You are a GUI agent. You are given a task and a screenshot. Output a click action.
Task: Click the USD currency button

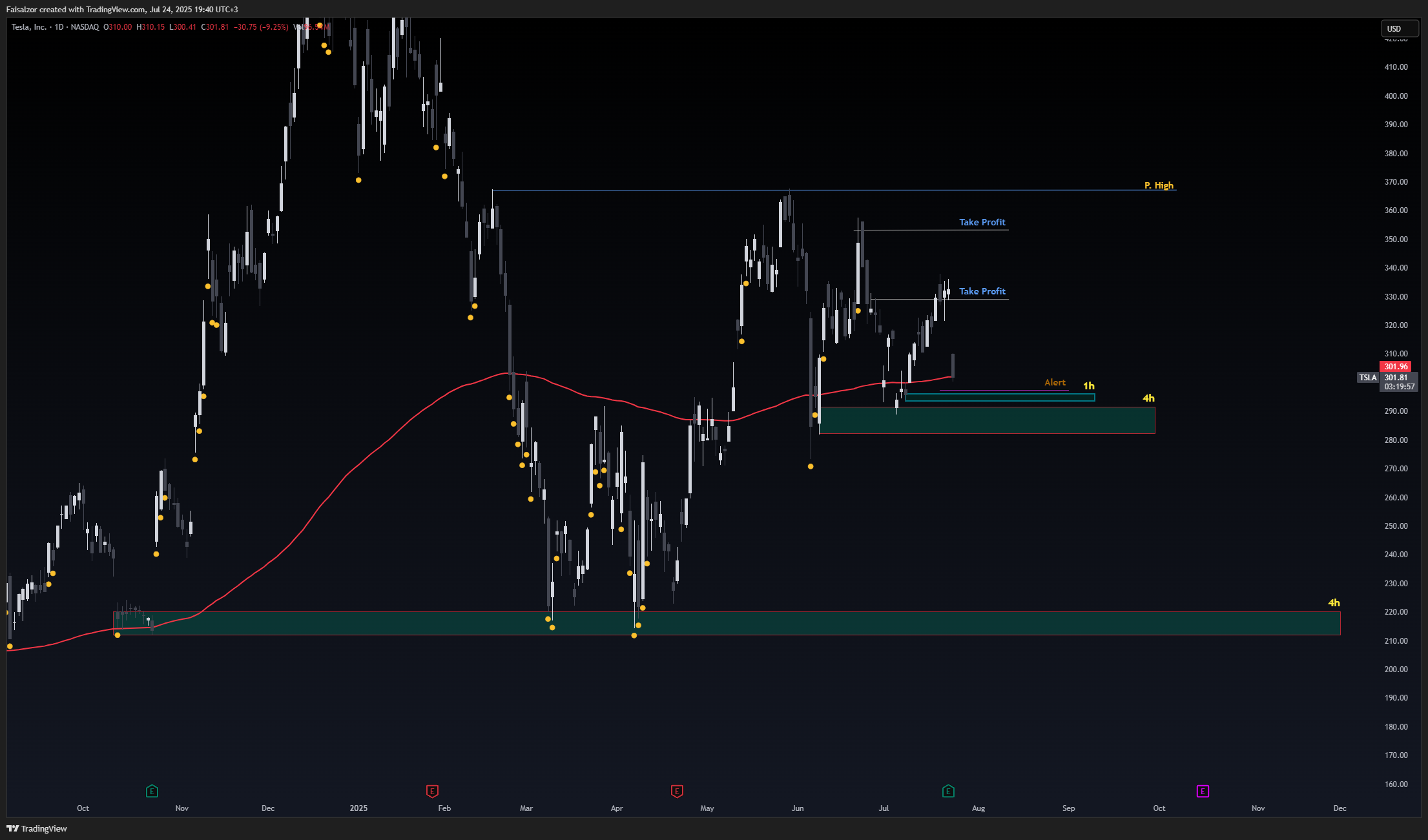coord(1399,28)
